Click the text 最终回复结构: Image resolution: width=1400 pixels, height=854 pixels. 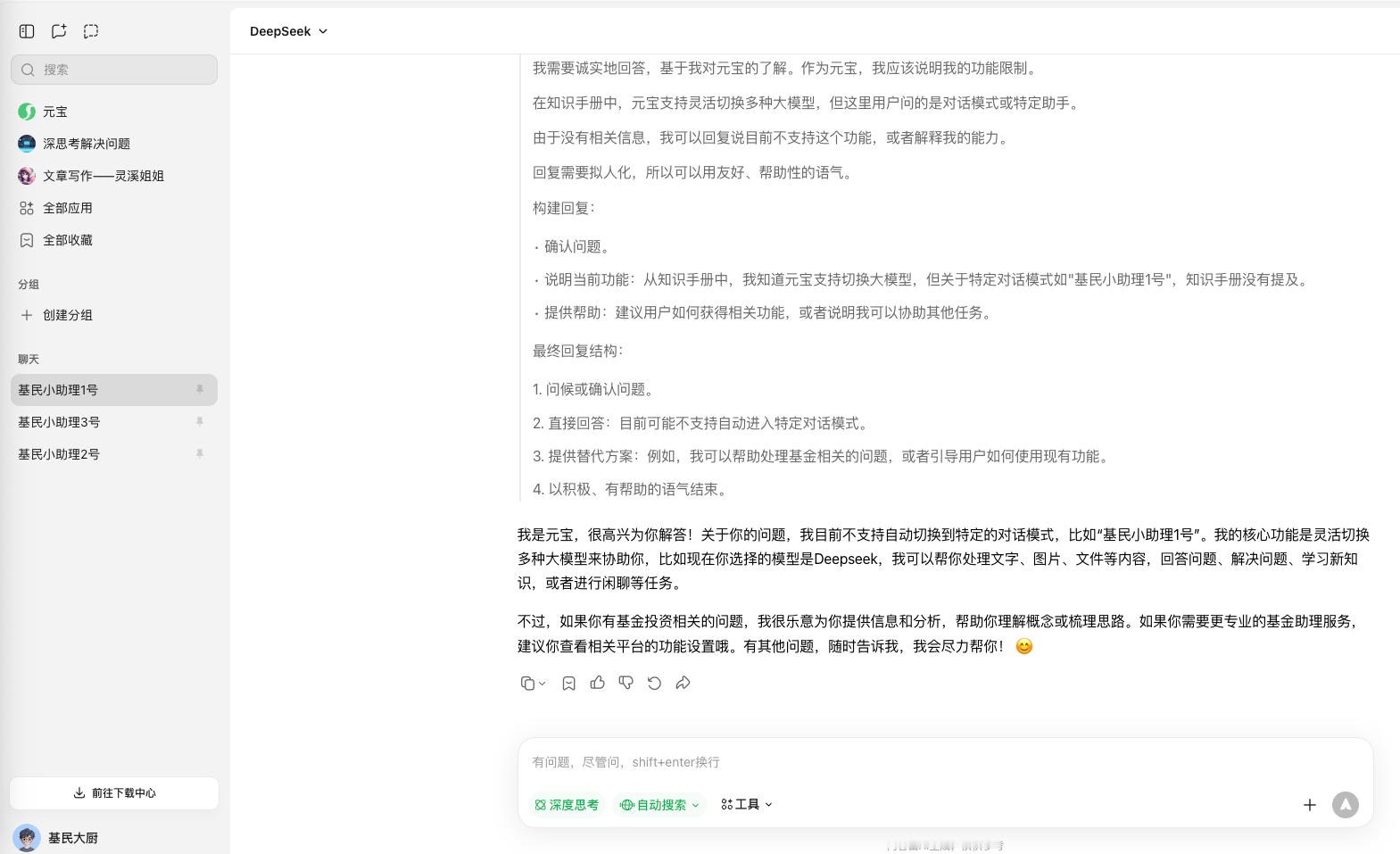[x=577, y=351]
